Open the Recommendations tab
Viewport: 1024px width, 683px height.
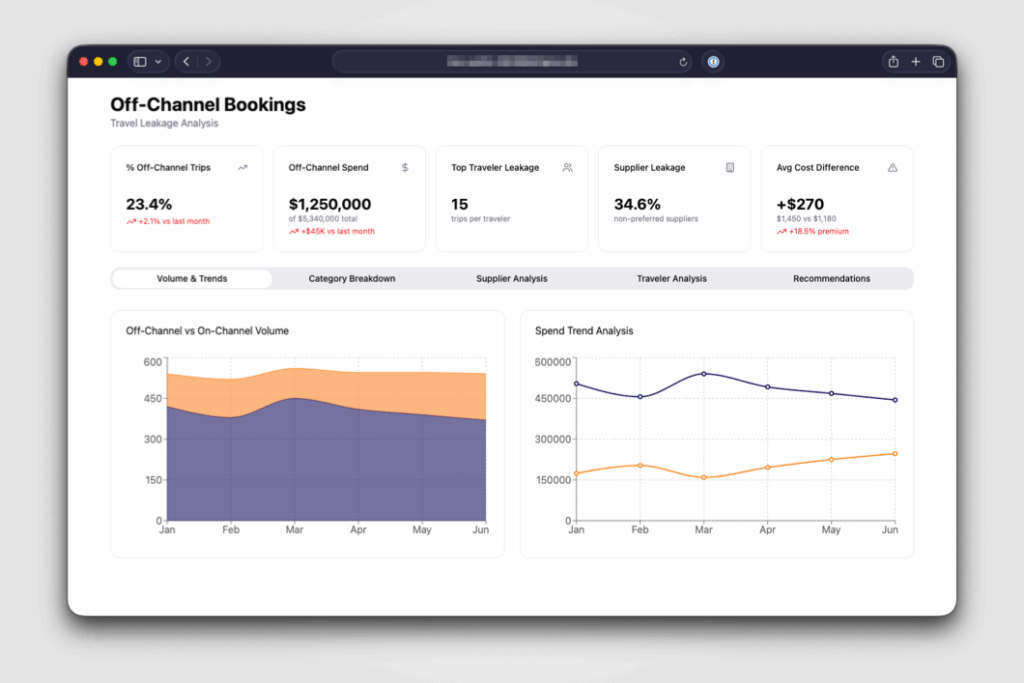831,279
